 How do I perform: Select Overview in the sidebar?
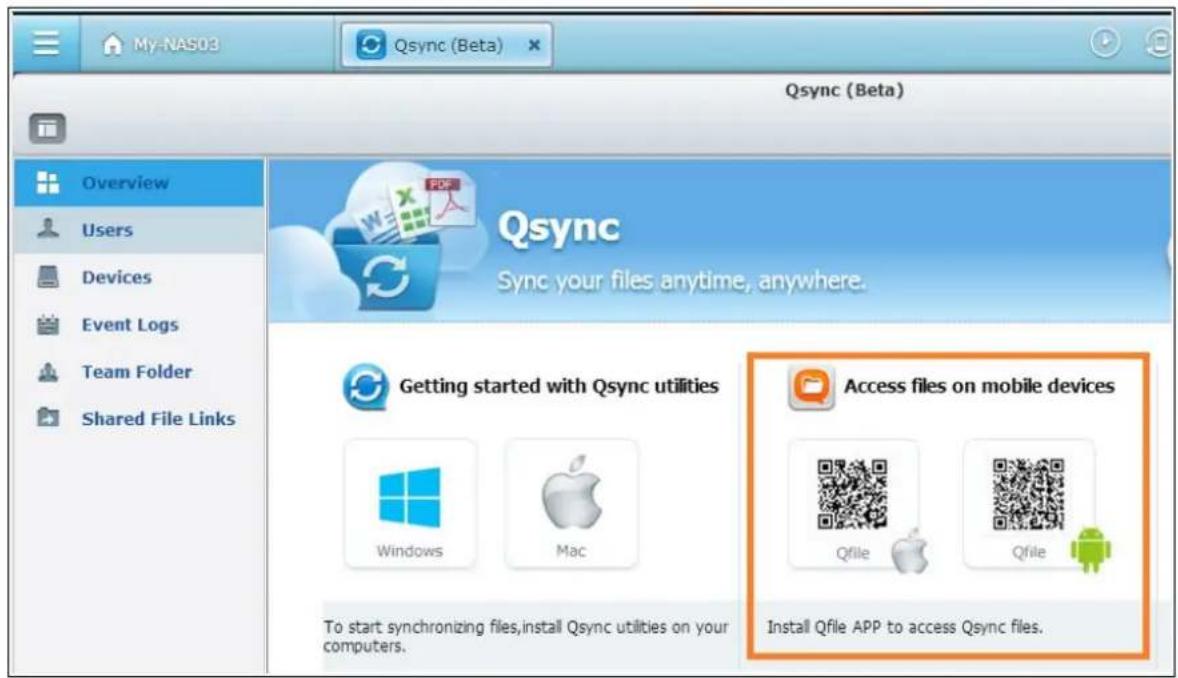coord(139,183)
